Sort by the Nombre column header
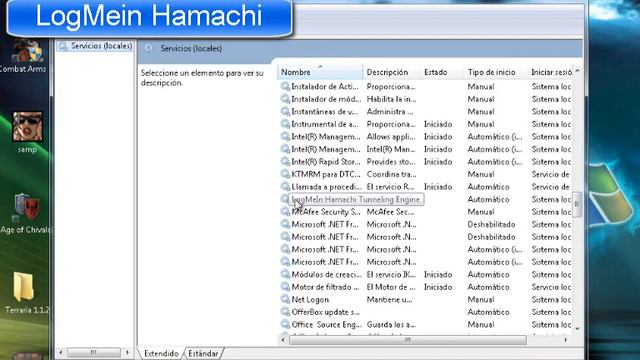The image size is (640, 360). point(320,72)
